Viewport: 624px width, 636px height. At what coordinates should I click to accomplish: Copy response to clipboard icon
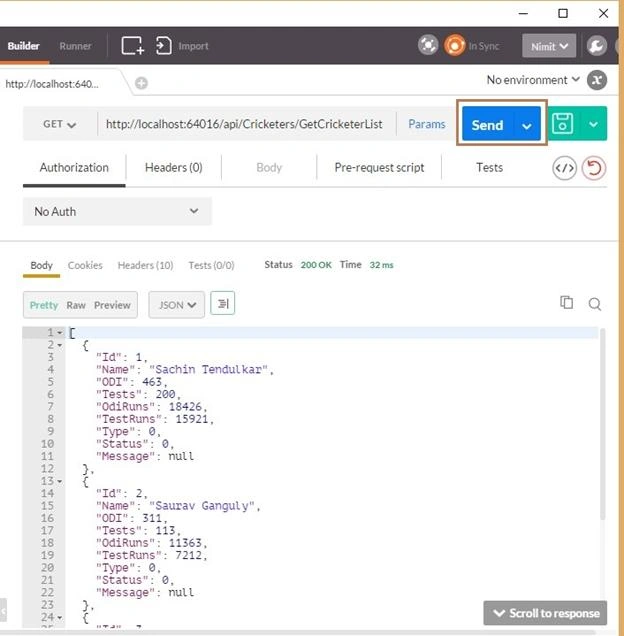click(566, 303)
